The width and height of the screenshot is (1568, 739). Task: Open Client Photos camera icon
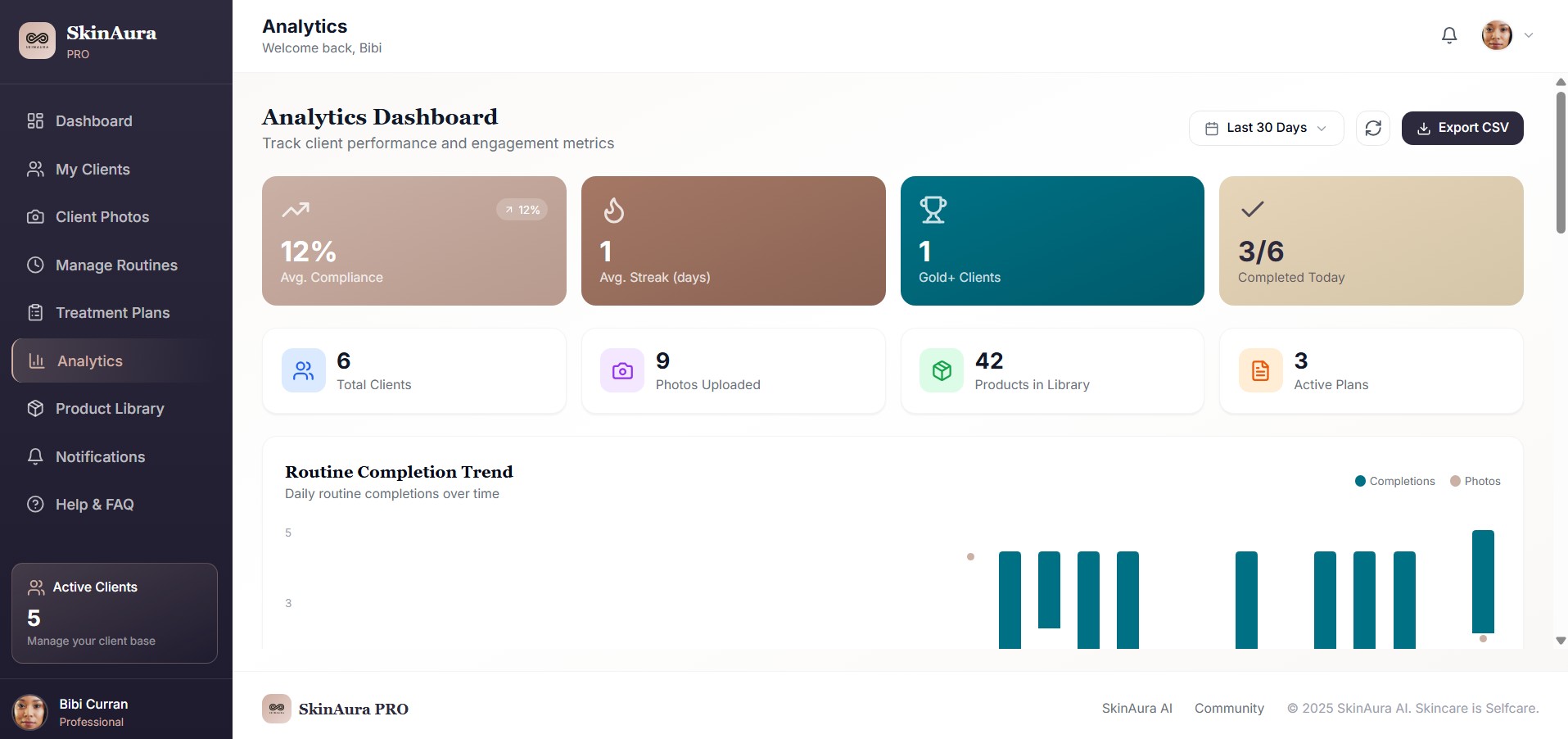click(34, 216)
